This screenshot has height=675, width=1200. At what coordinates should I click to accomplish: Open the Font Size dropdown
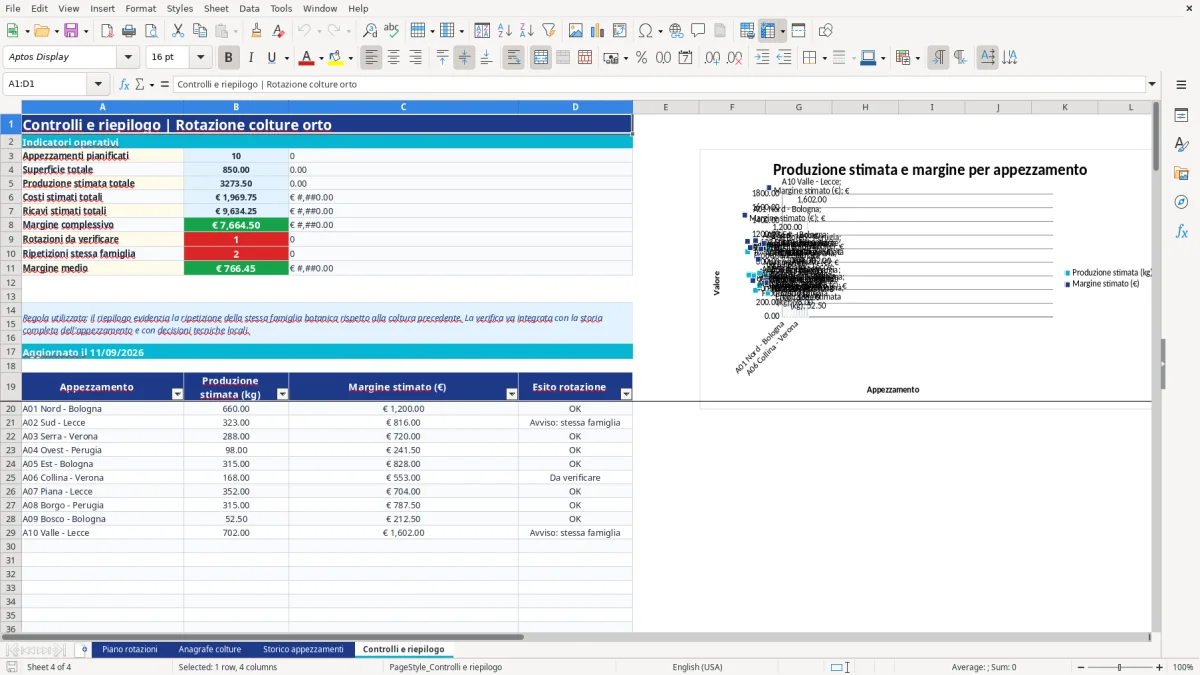(200, 57)
